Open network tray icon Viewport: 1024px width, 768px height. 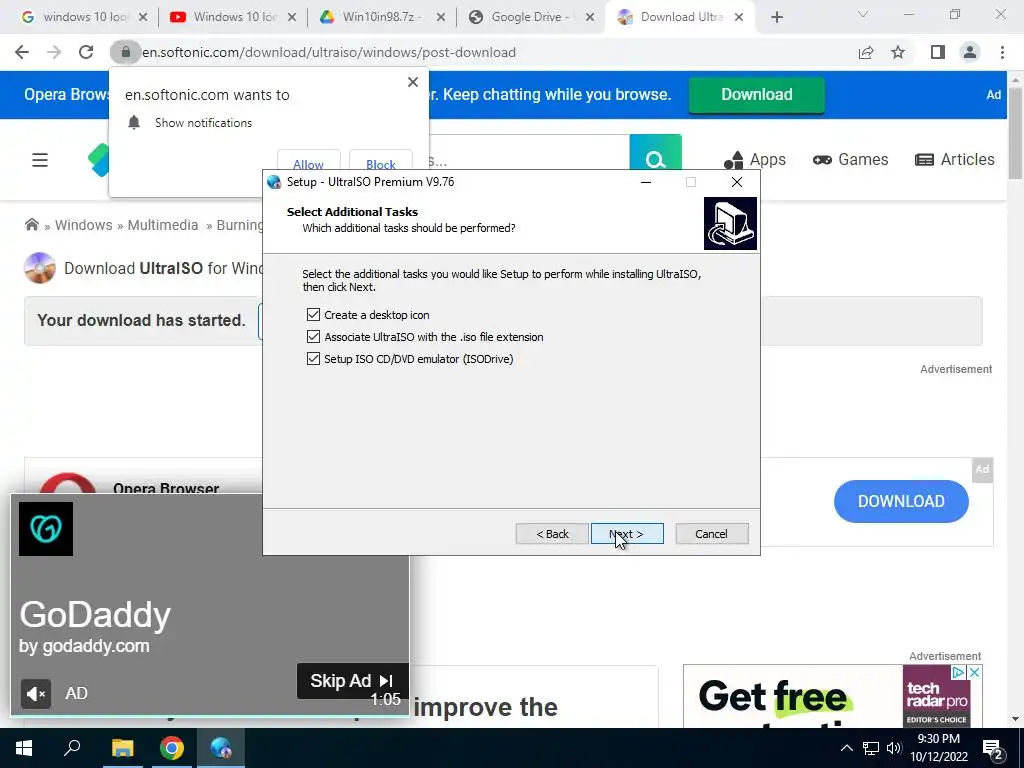pos(871,748)
